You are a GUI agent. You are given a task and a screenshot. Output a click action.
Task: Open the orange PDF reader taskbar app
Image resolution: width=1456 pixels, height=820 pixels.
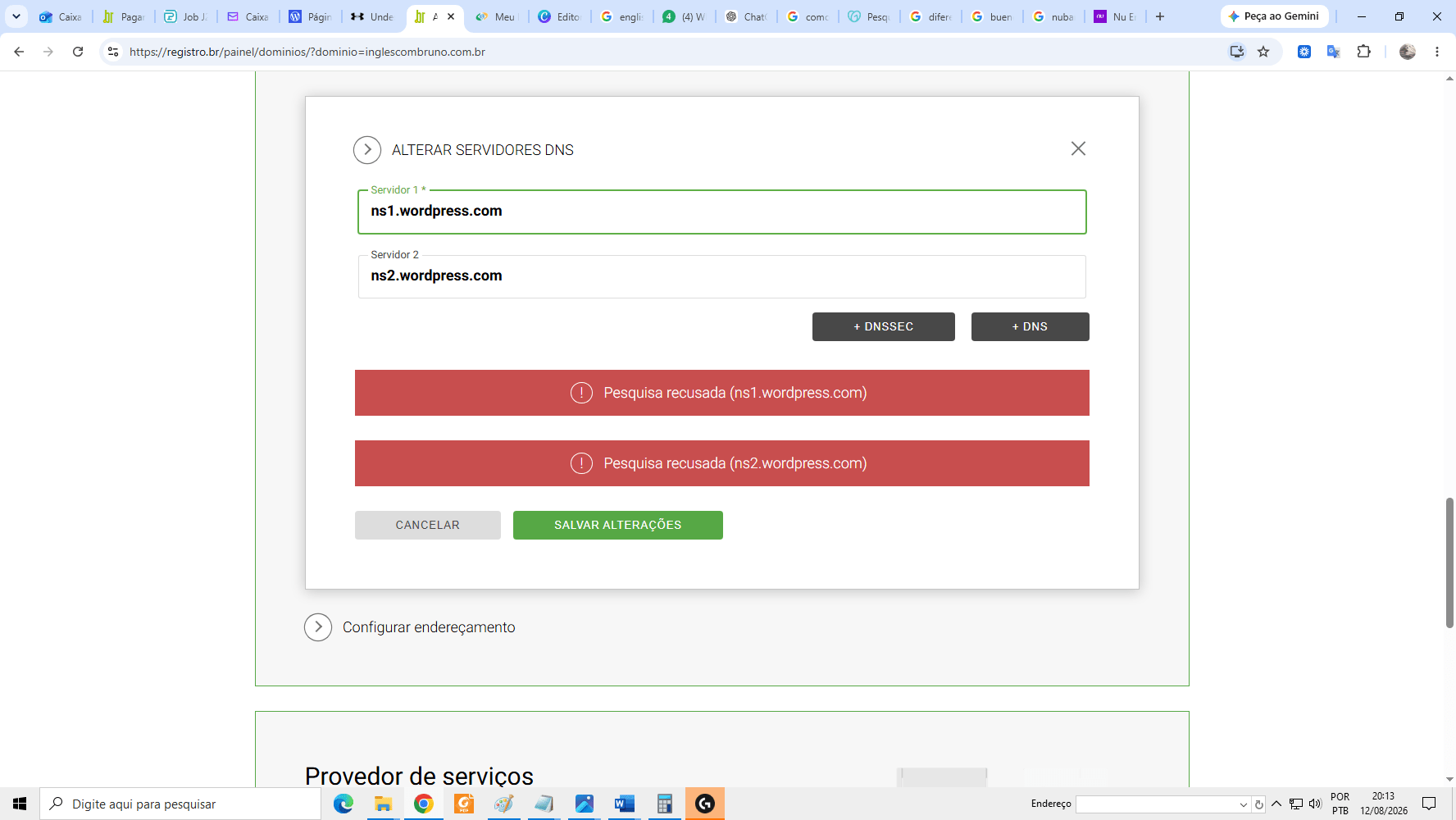coord(464,804)
